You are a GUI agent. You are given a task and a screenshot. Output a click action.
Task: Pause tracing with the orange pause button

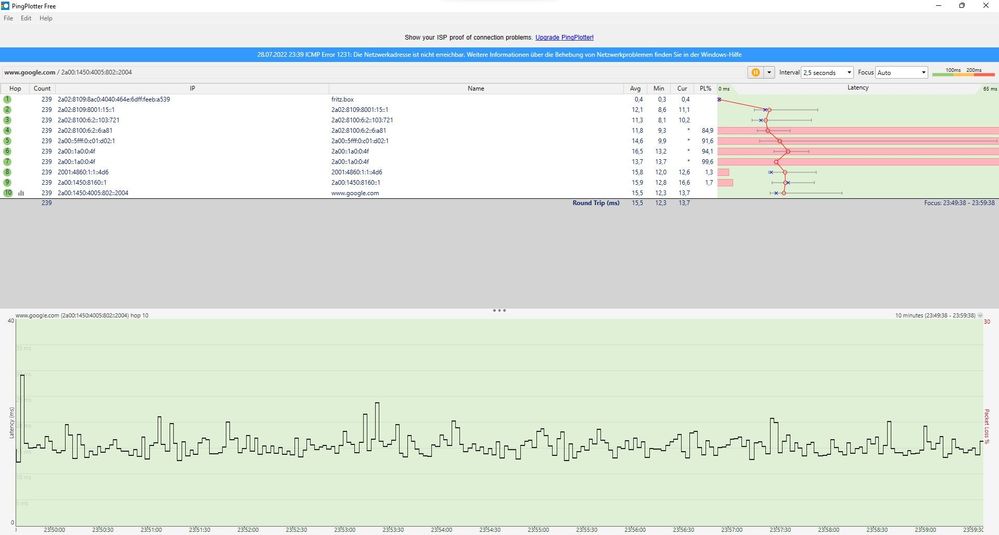755,73
